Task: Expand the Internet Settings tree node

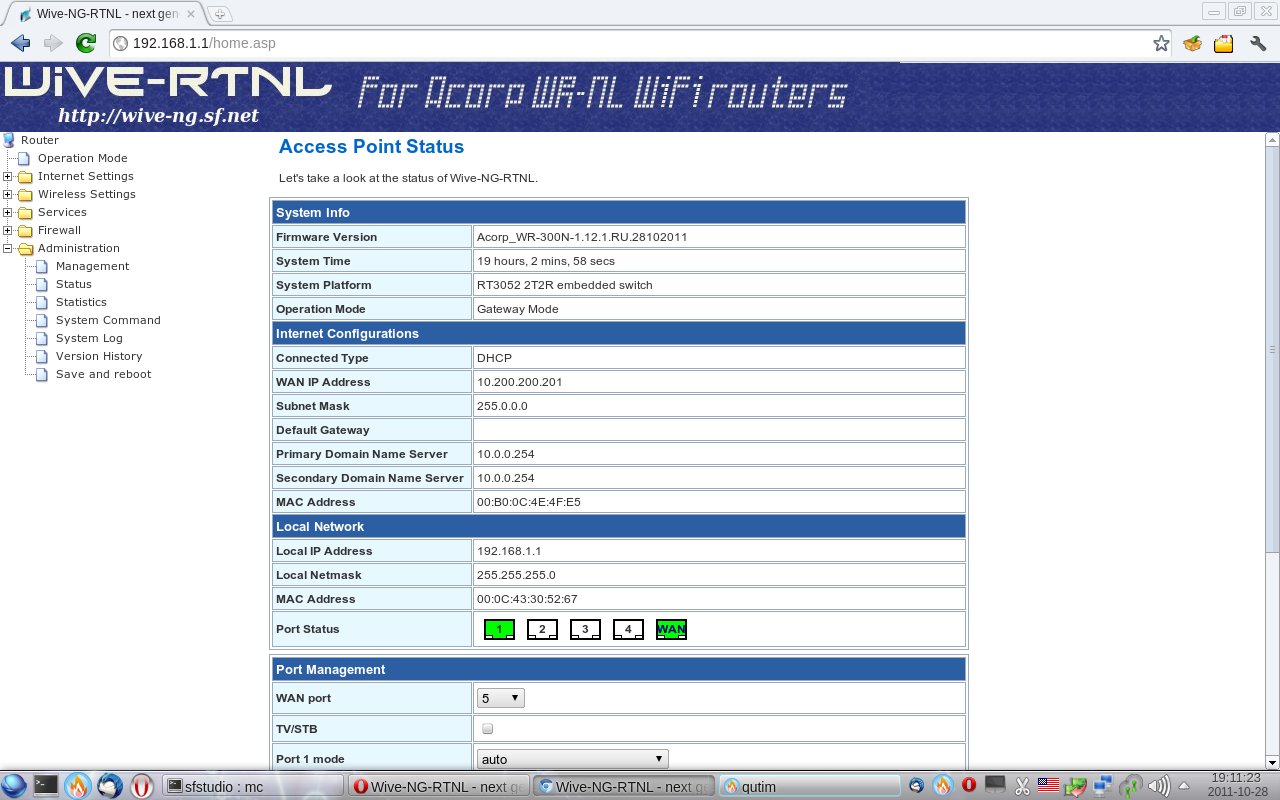Action: 8,177
